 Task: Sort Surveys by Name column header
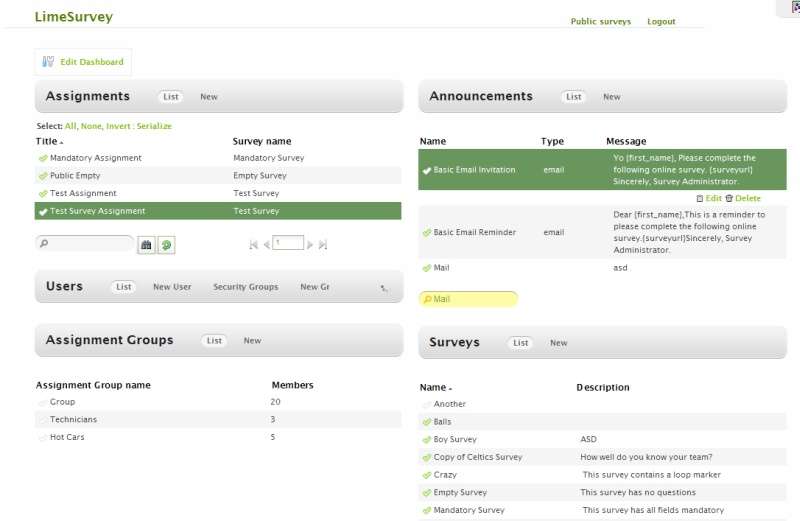click(433, 388)
